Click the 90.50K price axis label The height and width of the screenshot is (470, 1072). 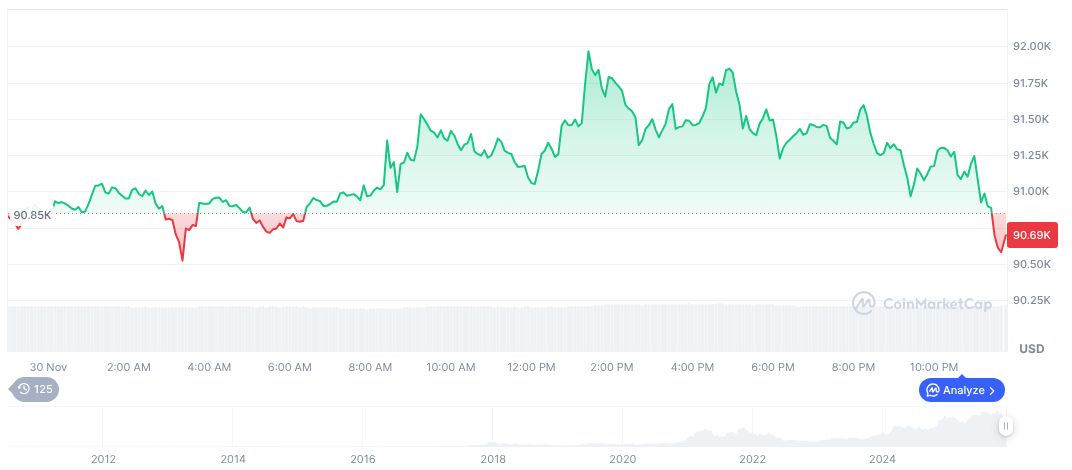[1031, 264]
